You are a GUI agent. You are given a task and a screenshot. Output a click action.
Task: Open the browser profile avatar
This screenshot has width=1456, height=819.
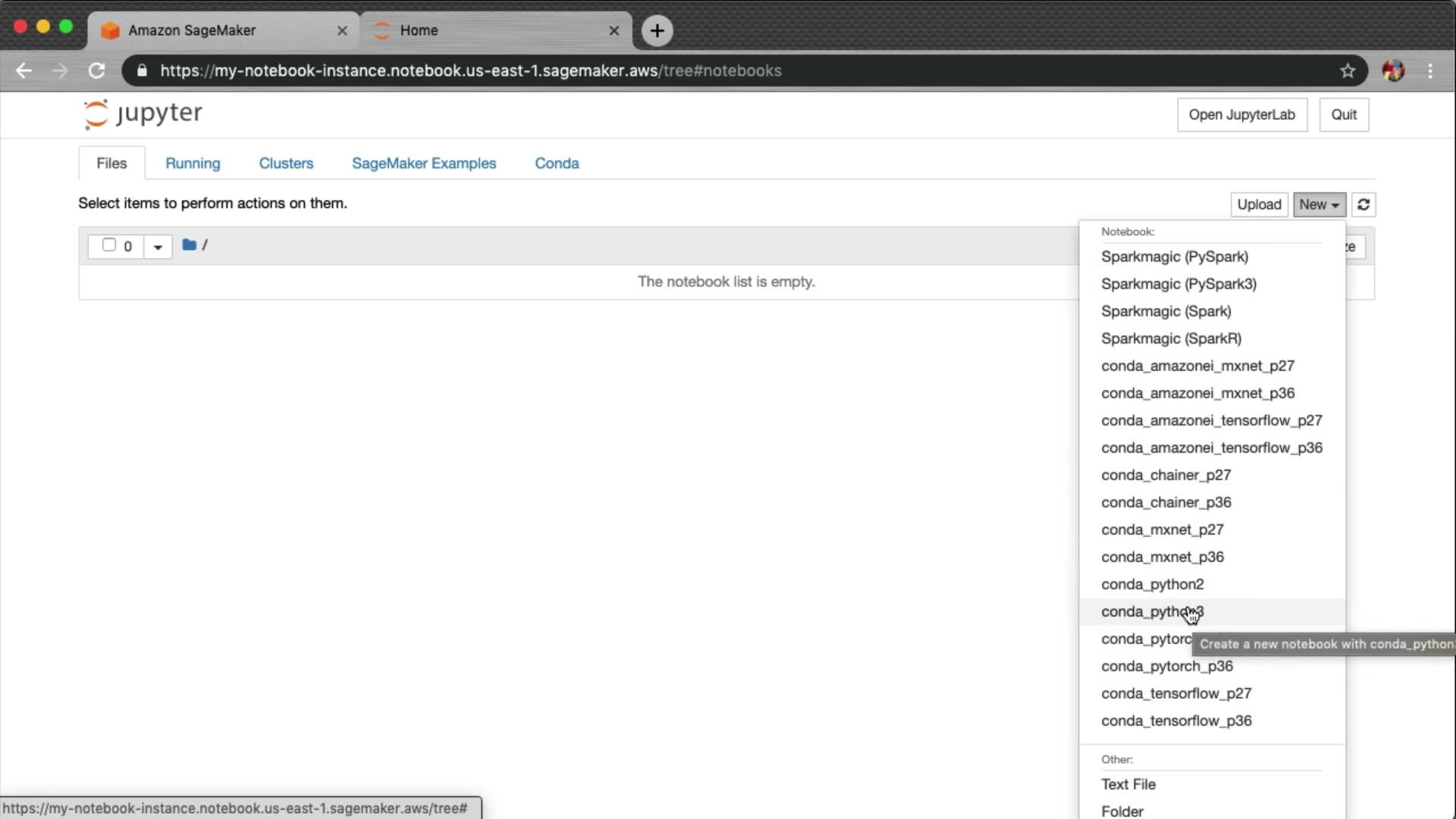pyautogui.click(x=1392, y=71)
